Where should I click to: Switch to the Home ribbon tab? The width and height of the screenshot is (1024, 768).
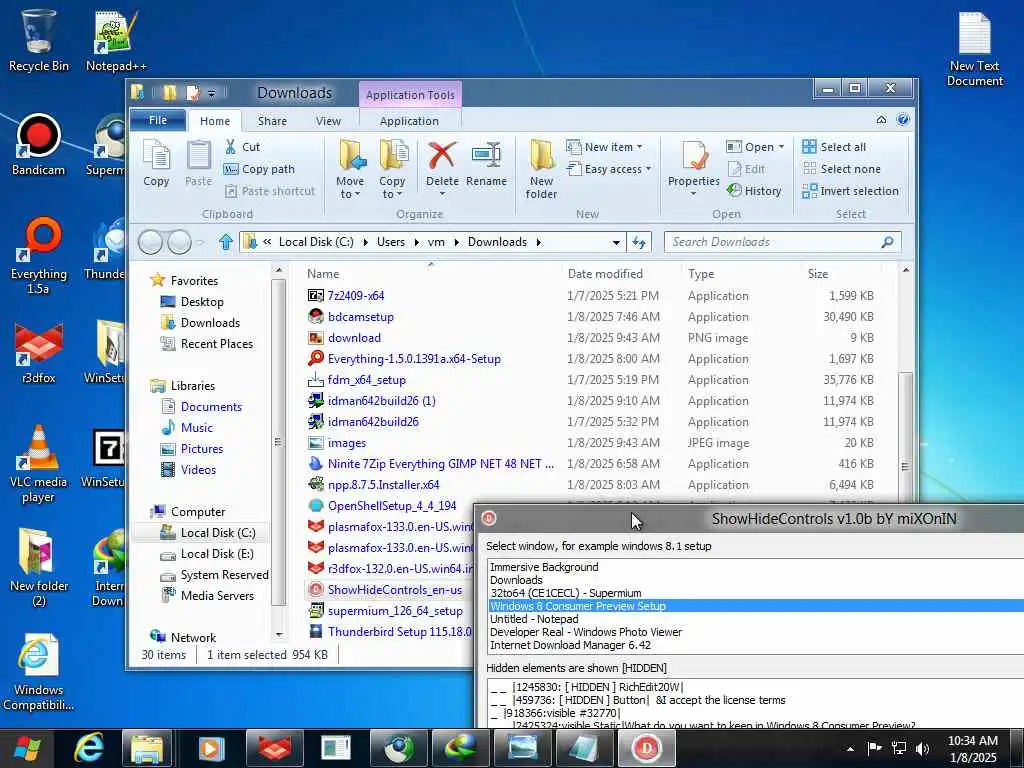[x=215, y=121]
